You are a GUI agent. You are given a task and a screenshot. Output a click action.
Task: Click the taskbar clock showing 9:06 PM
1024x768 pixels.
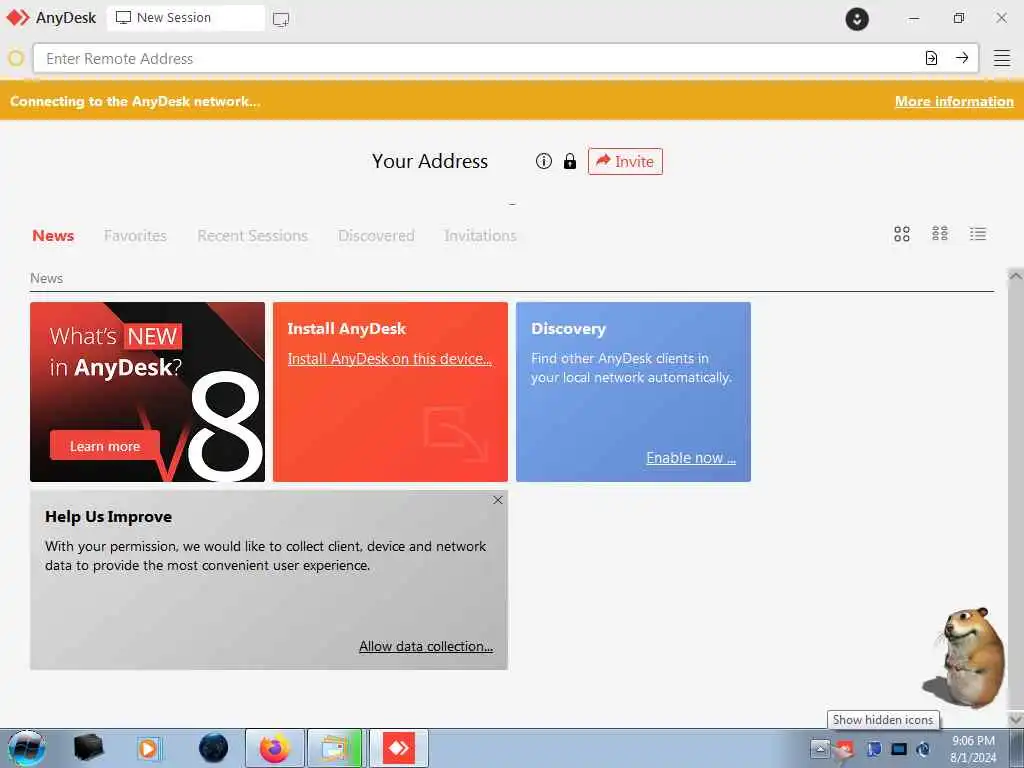pyautogui.click(x=973, y=748)
